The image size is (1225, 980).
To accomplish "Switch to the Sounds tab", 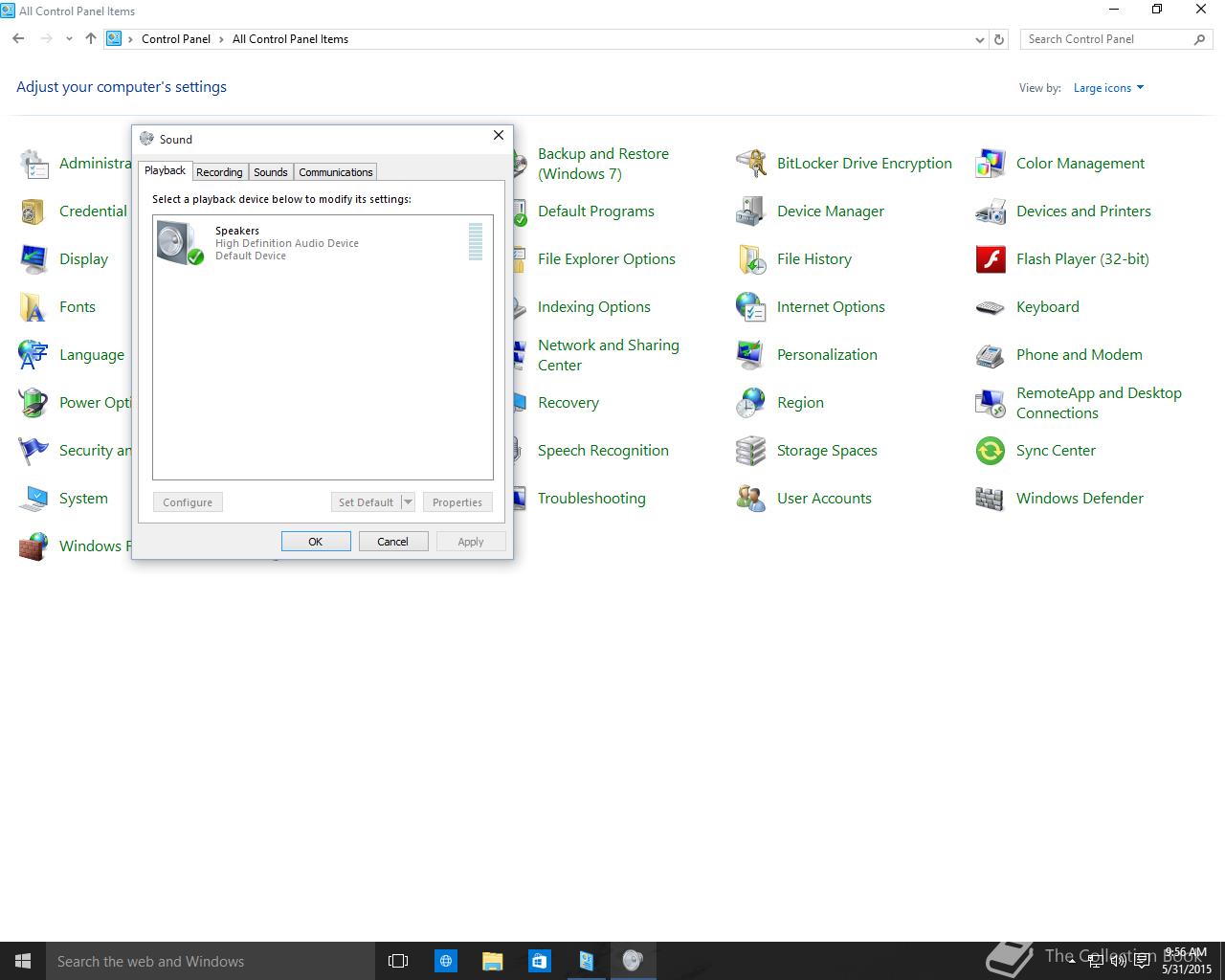I will click(x=271, y=172).
